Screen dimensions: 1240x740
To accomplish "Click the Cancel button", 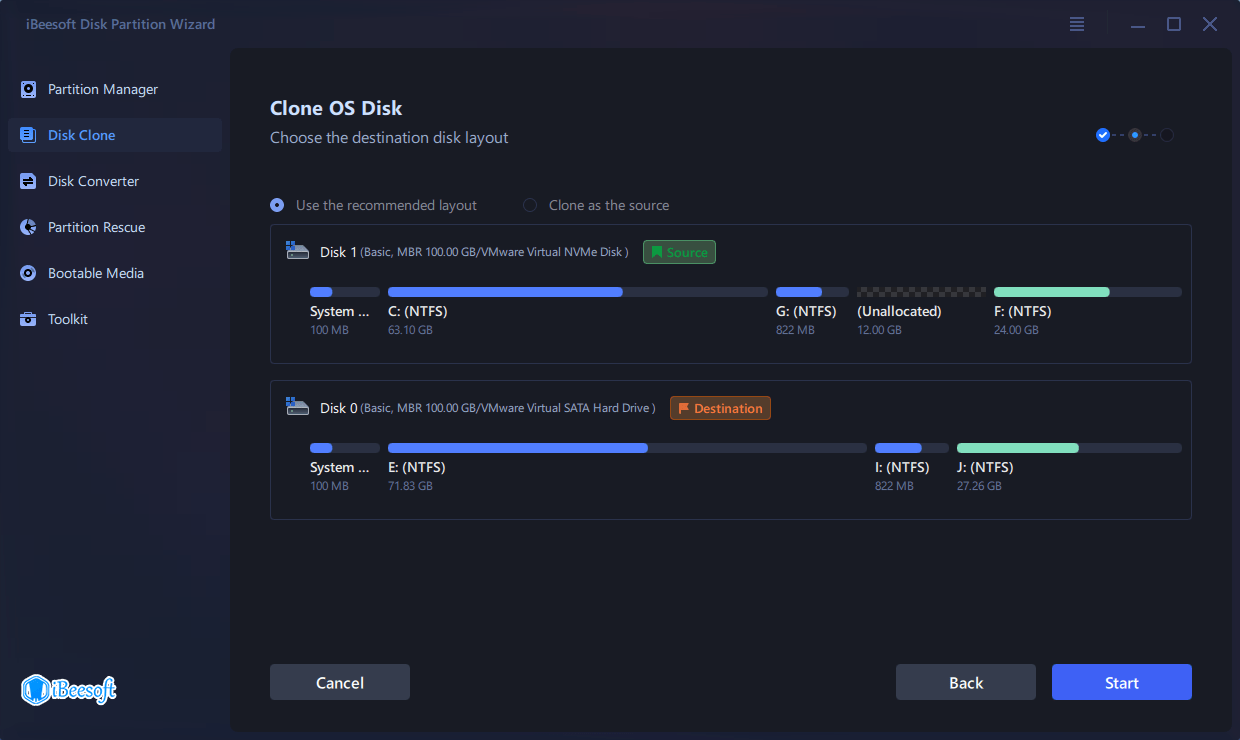I will tap(340, 682).
